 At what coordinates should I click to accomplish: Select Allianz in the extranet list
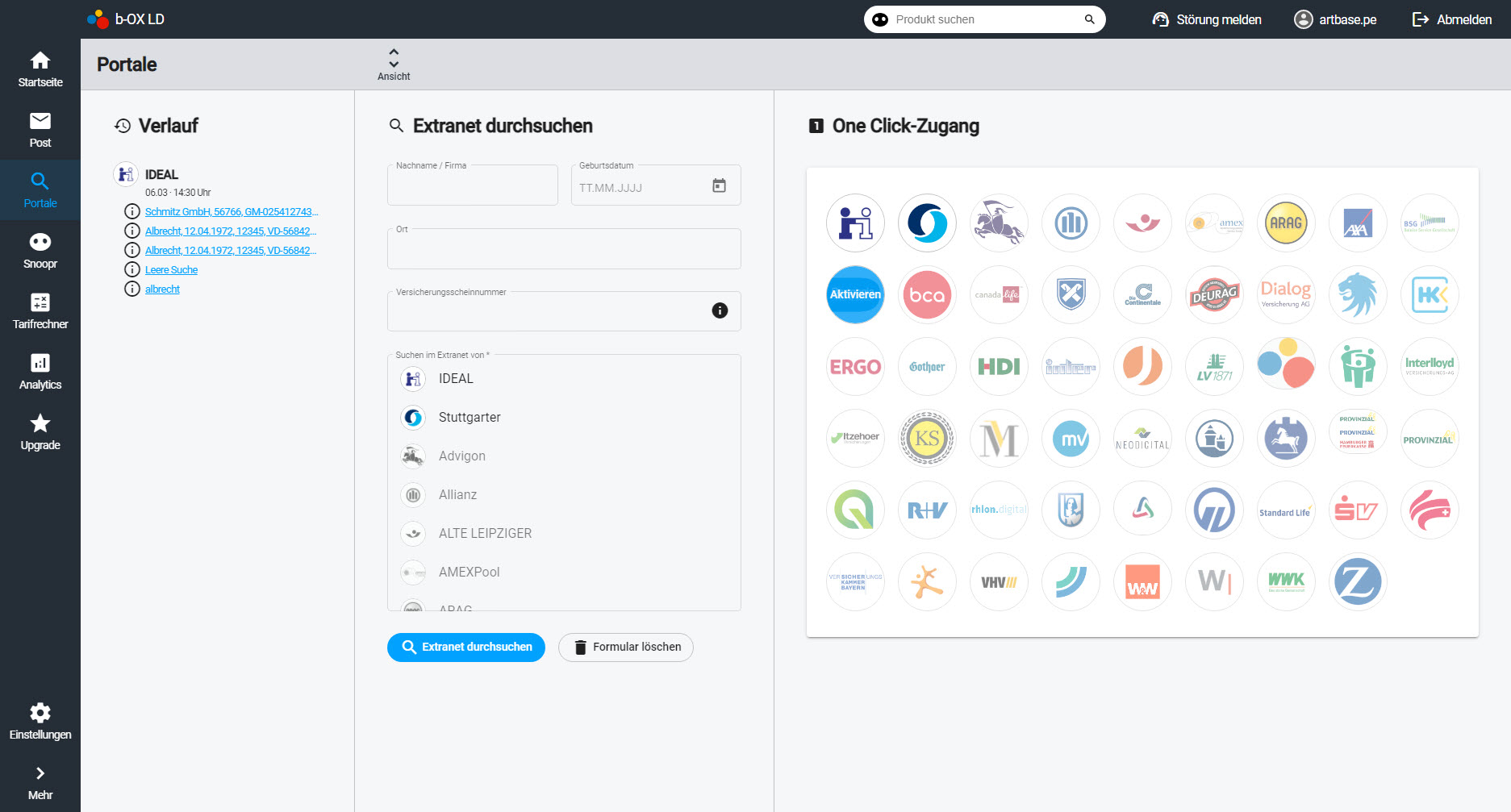tap(457, 495)
